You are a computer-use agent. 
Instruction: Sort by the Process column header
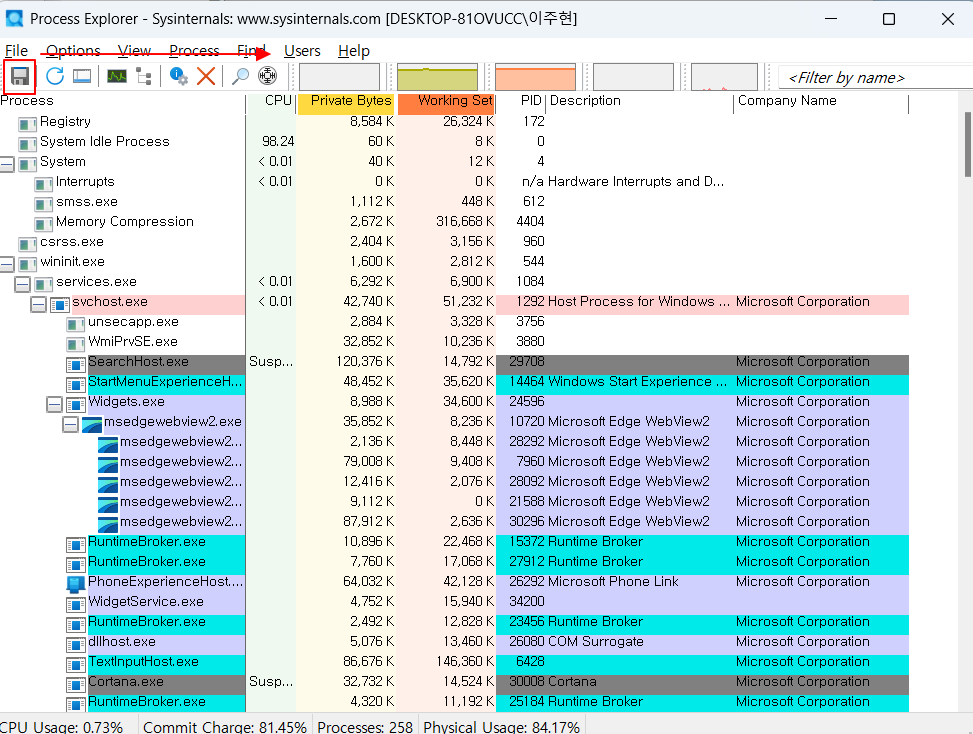click(123, 102)
